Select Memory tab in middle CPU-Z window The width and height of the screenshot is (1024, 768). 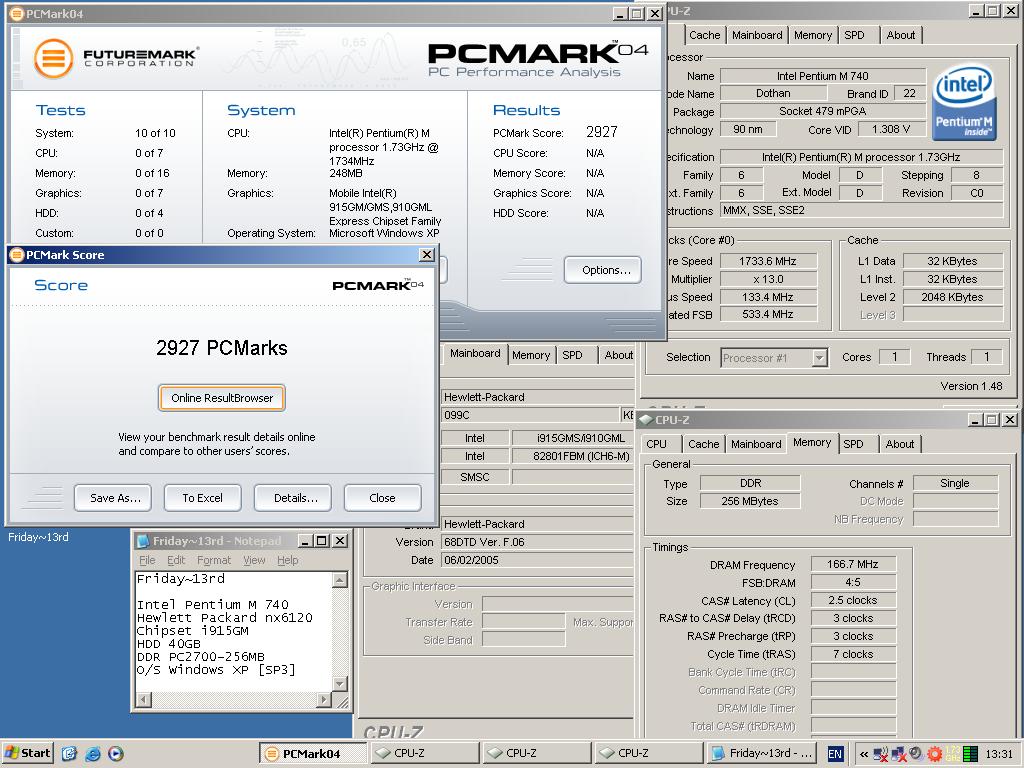point(530,355)
